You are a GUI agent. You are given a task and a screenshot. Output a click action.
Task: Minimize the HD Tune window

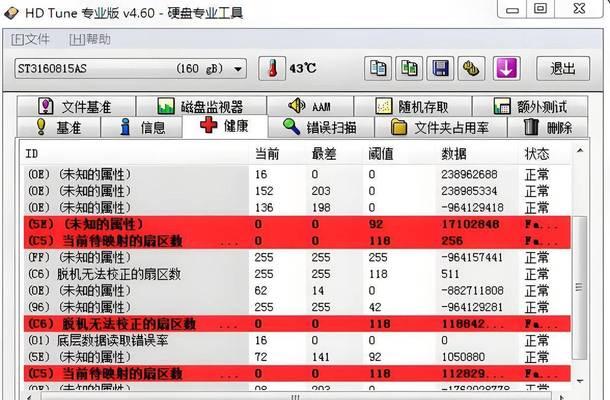pos(512,9)
